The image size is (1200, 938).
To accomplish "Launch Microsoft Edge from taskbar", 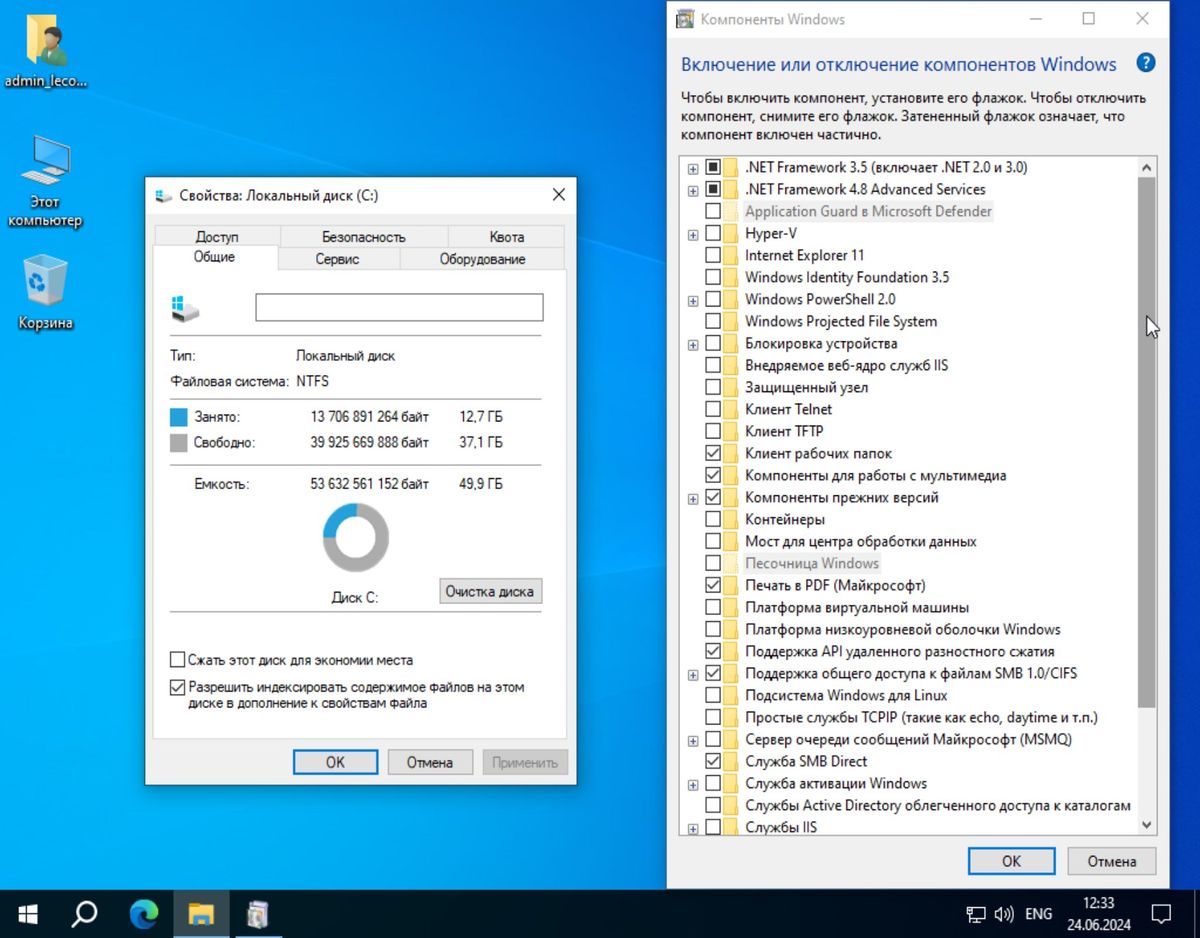I will 144,914.
